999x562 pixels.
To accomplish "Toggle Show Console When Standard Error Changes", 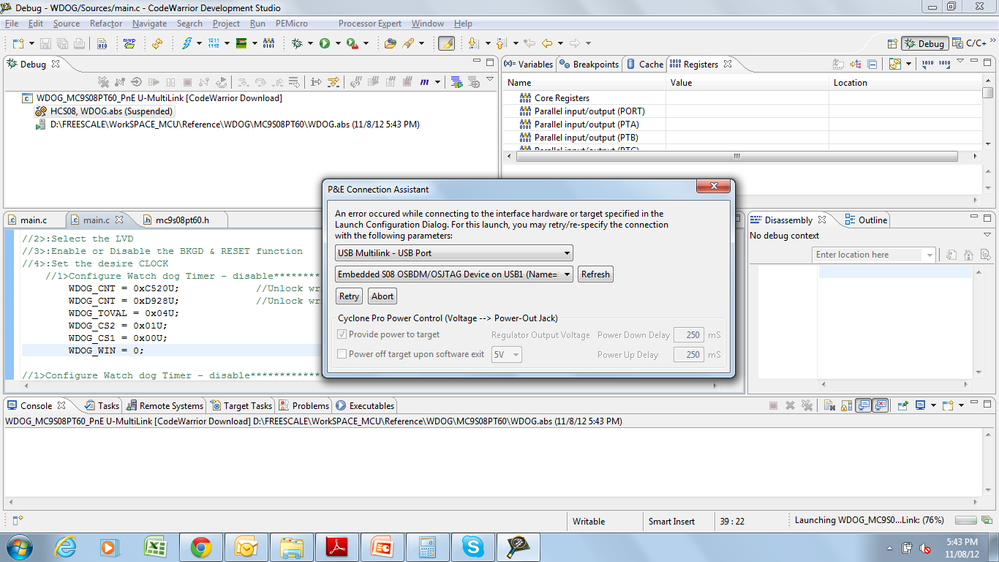I will [880, 405].
